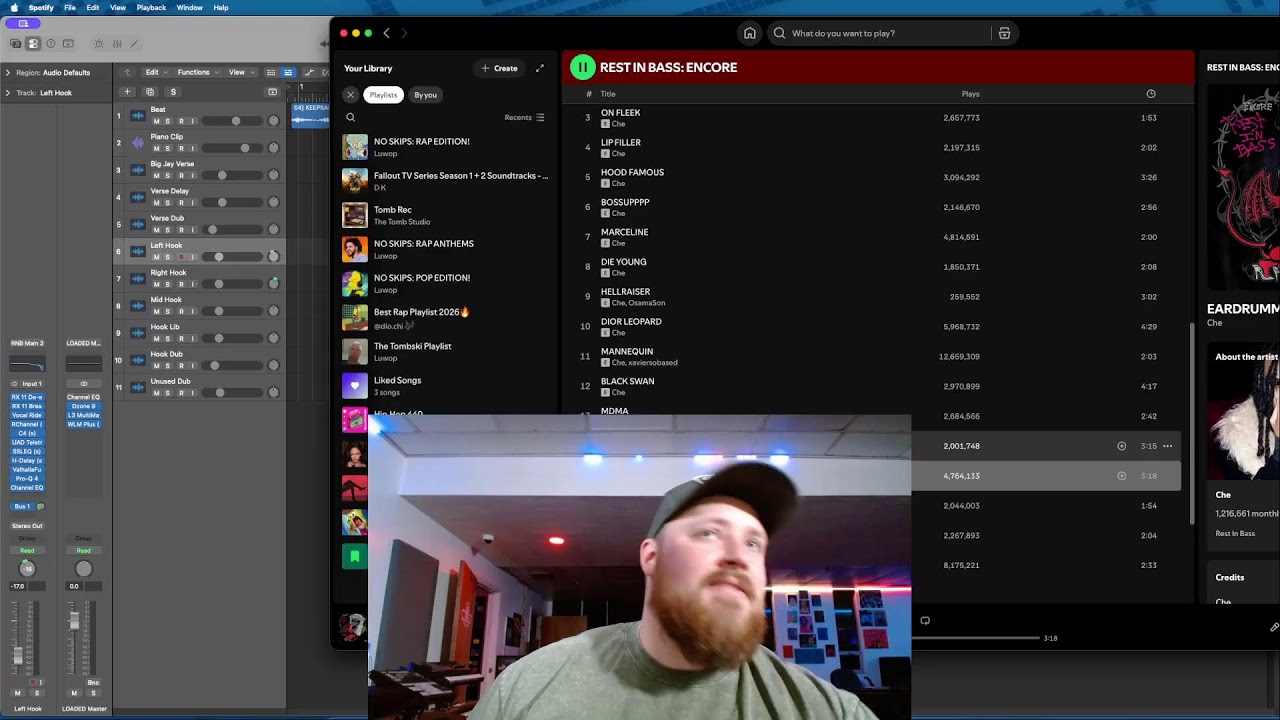
Task: Expand the Region: Audio Defaults section
Action: pos(7,73)
